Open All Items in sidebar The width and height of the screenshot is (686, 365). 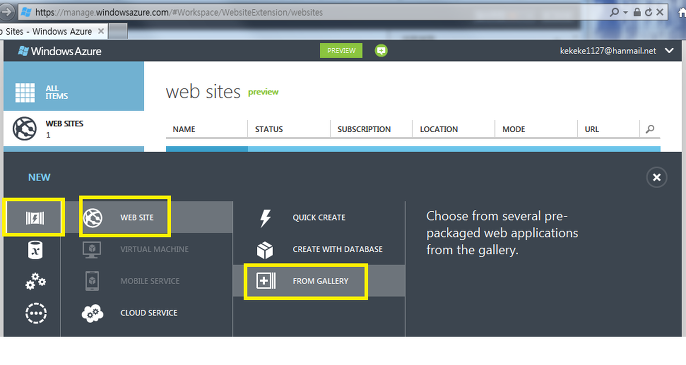(74, 86)
